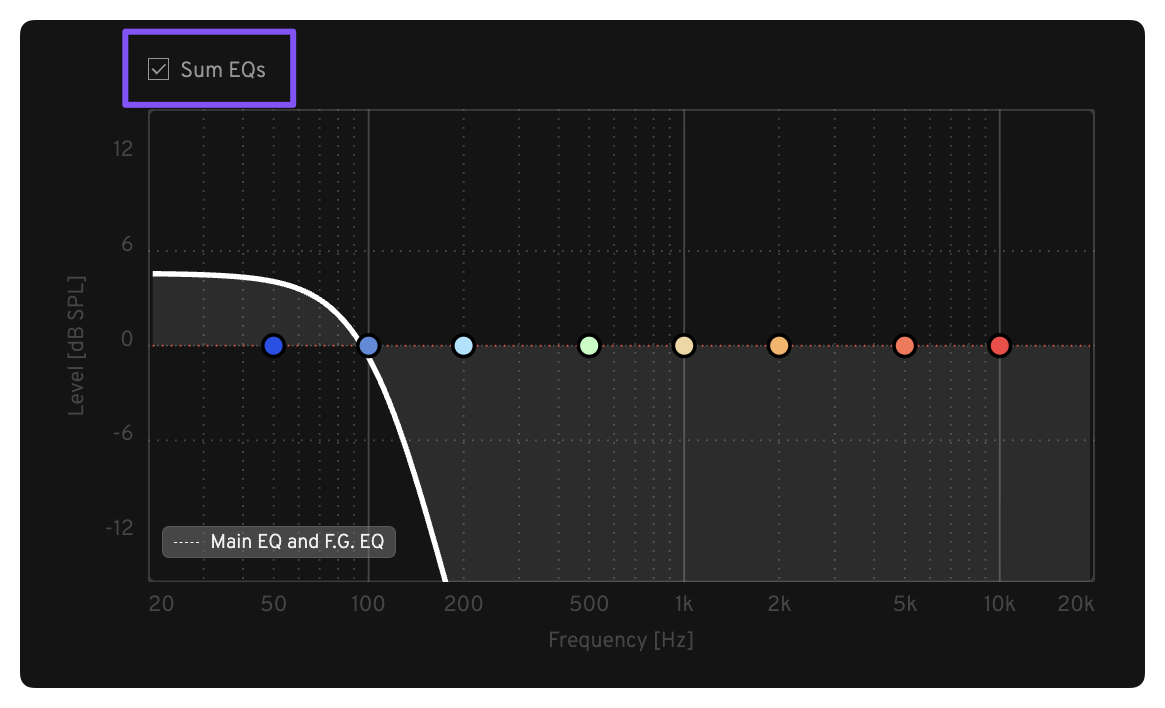Select the green 500 Hz EQ band node

[589, 346]
